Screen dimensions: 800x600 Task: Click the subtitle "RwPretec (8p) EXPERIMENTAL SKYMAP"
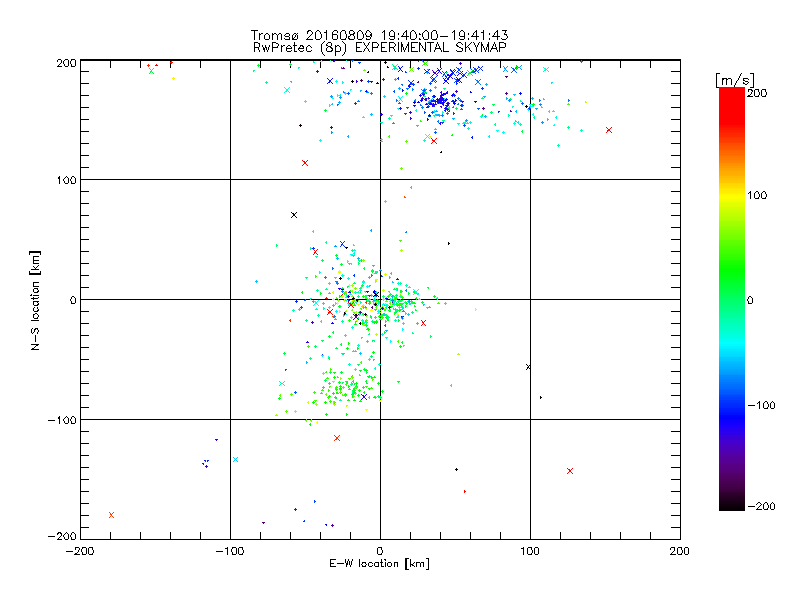pyautogui.click(x=380, y=48)
